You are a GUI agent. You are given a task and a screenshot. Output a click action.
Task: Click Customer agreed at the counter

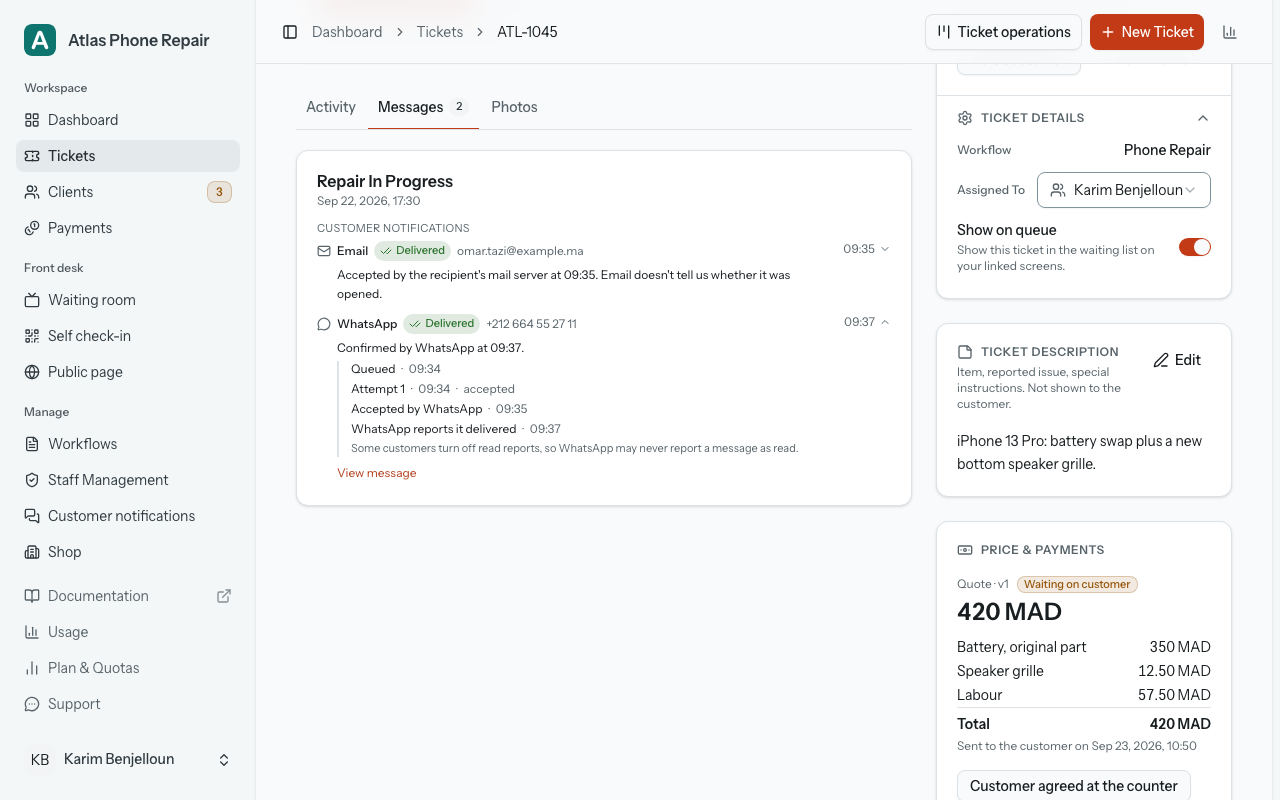(x=1074, y=786)
